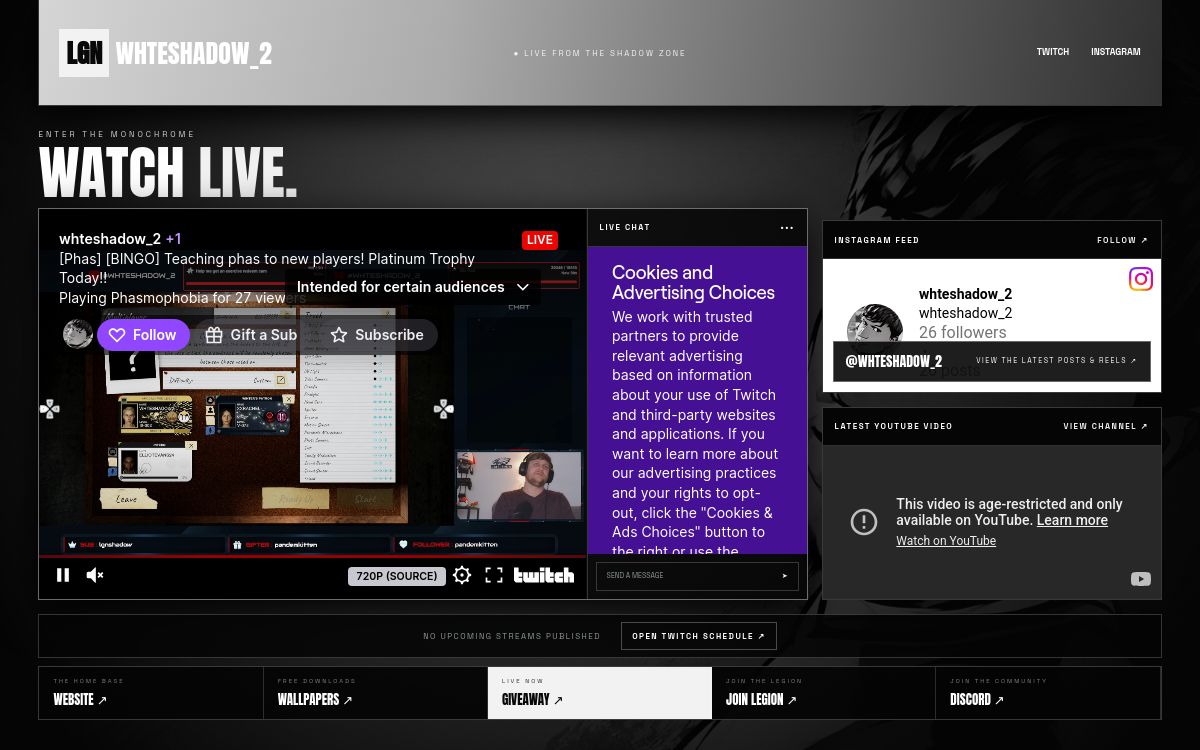This screenshot has width=1200, height=750.
Task: Click Learn more on age-restricted notice
Action: tap(1072, 520)
